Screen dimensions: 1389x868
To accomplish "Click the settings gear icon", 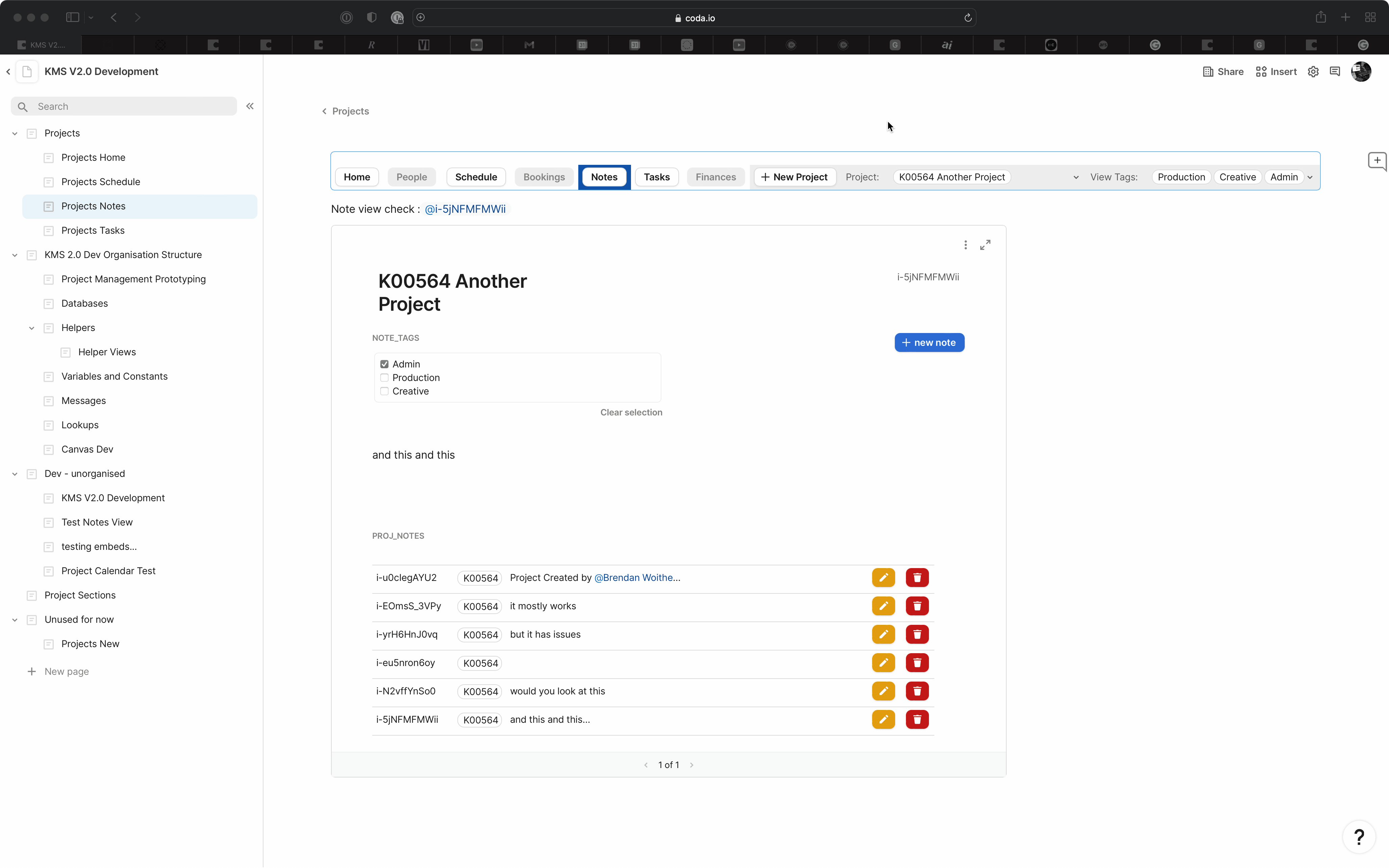I will [x=1313, y=72].
